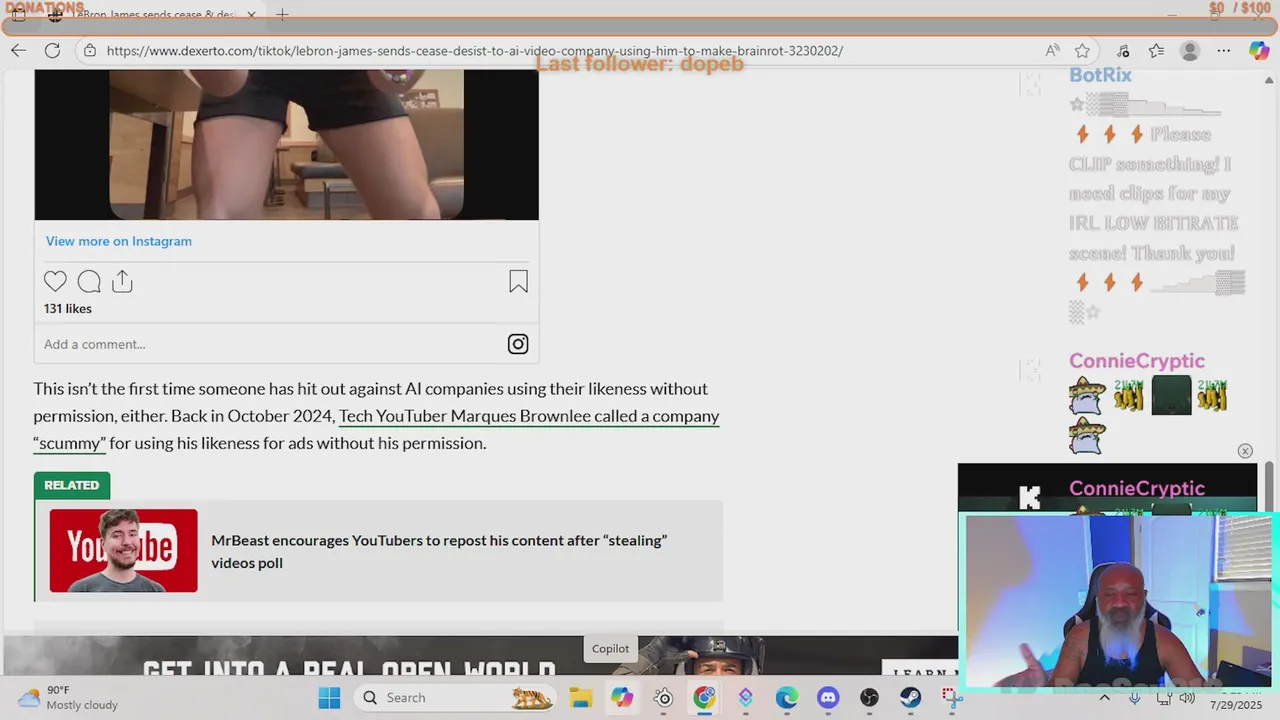Switch to Google Chrome on taskbar
1280x720 pixels.
(704, 698)
